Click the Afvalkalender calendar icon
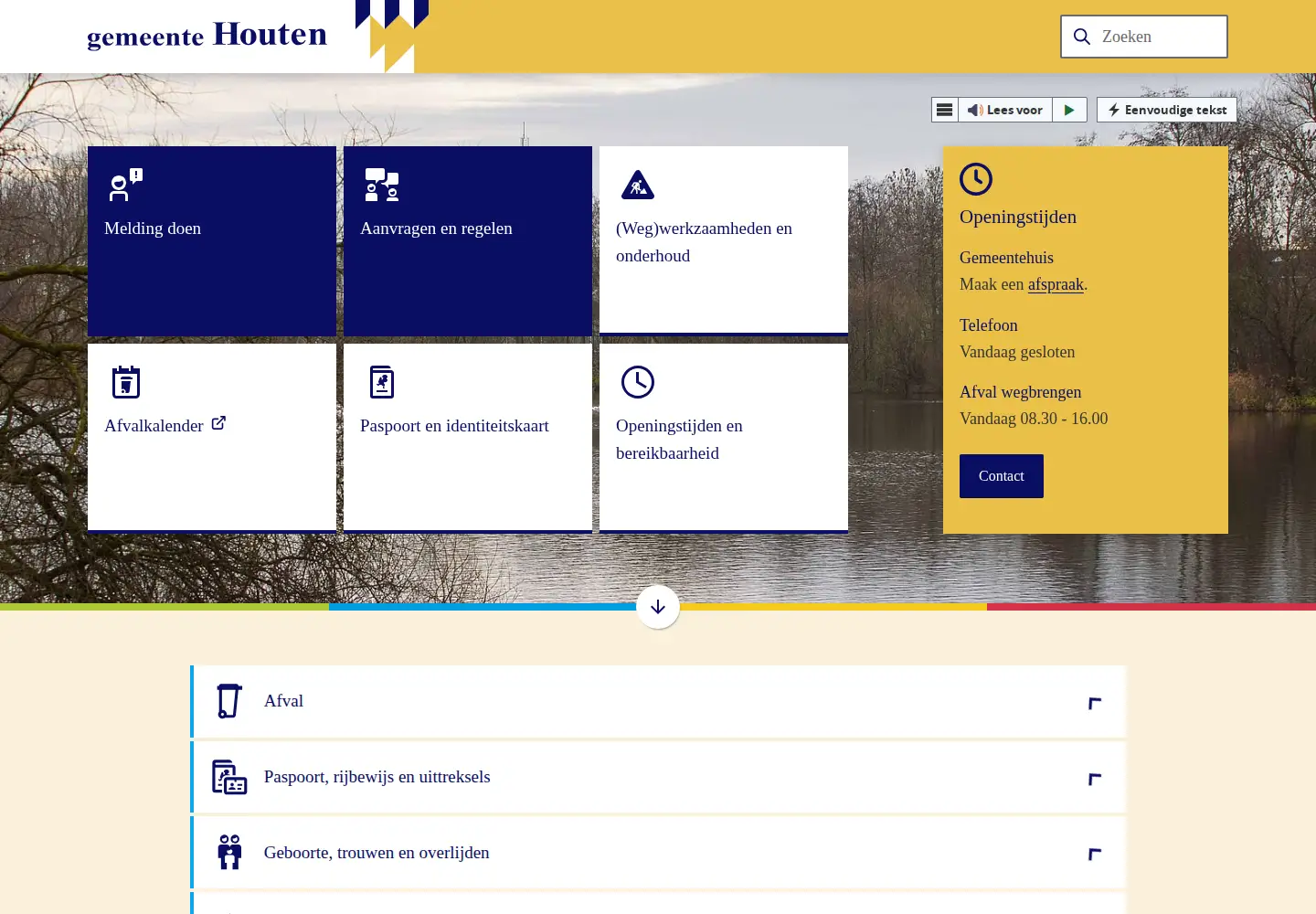This screenshot has height=914, width=1316. tap(126, 382)
